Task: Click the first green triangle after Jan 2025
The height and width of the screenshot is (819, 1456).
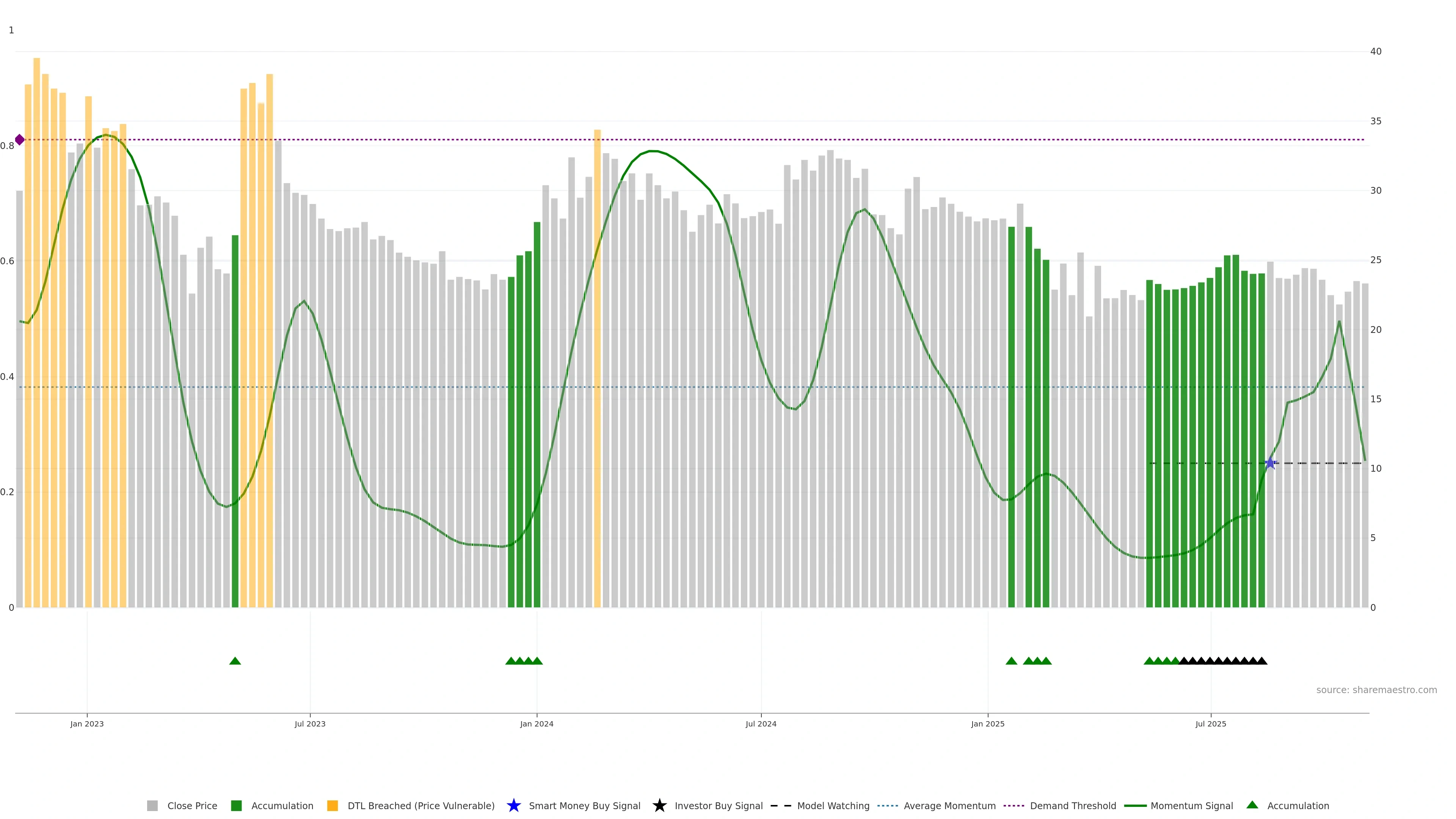Action: click(1011, 661)
